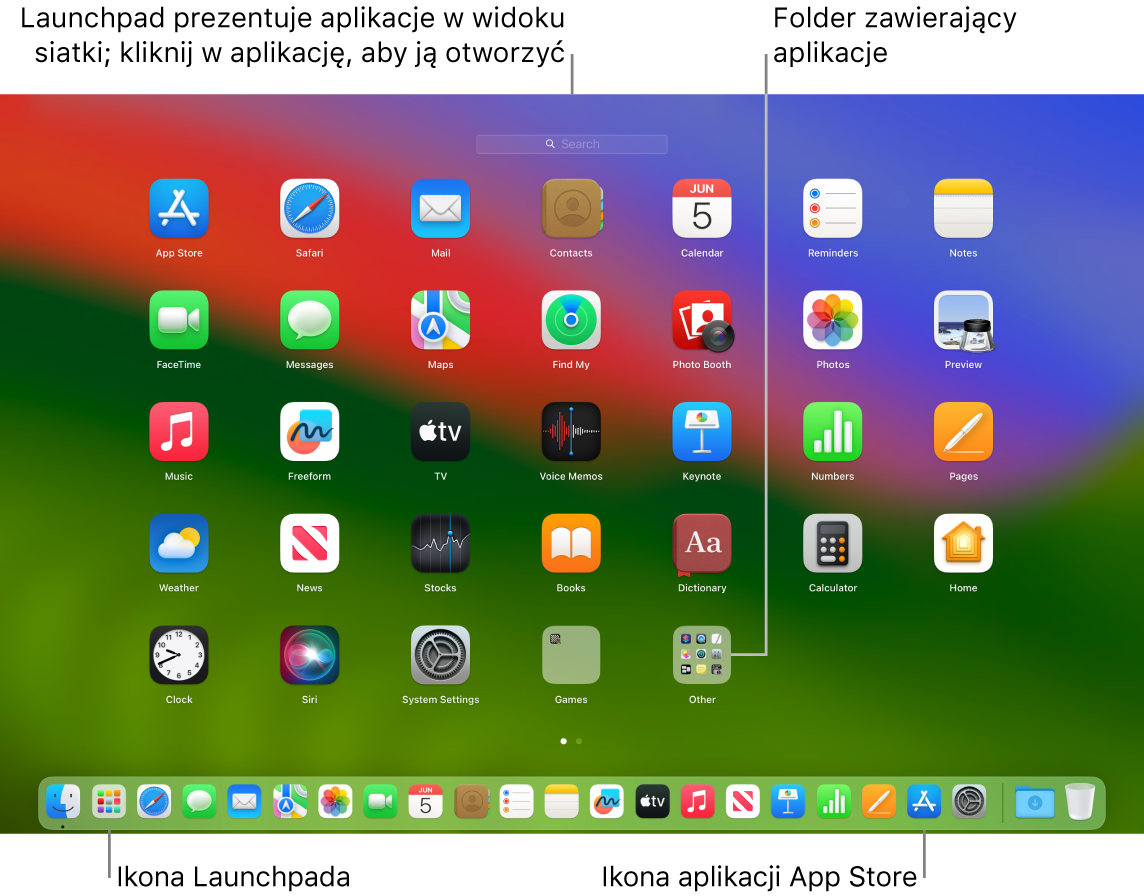Open Mail in the Launchpad grid
The image size is (1144, 896).
(440, 209)
